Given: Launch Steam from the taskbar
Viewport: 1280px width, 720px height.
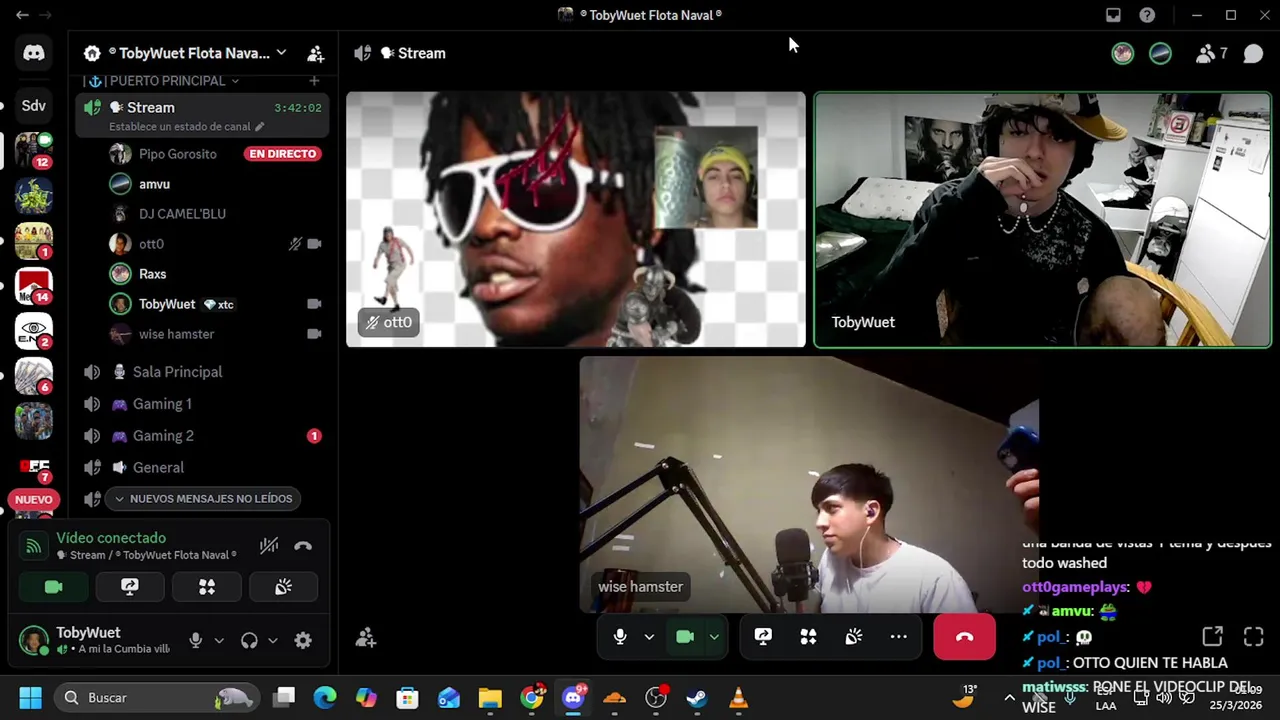Looking at the screenshot, I should tap(697, 698).
